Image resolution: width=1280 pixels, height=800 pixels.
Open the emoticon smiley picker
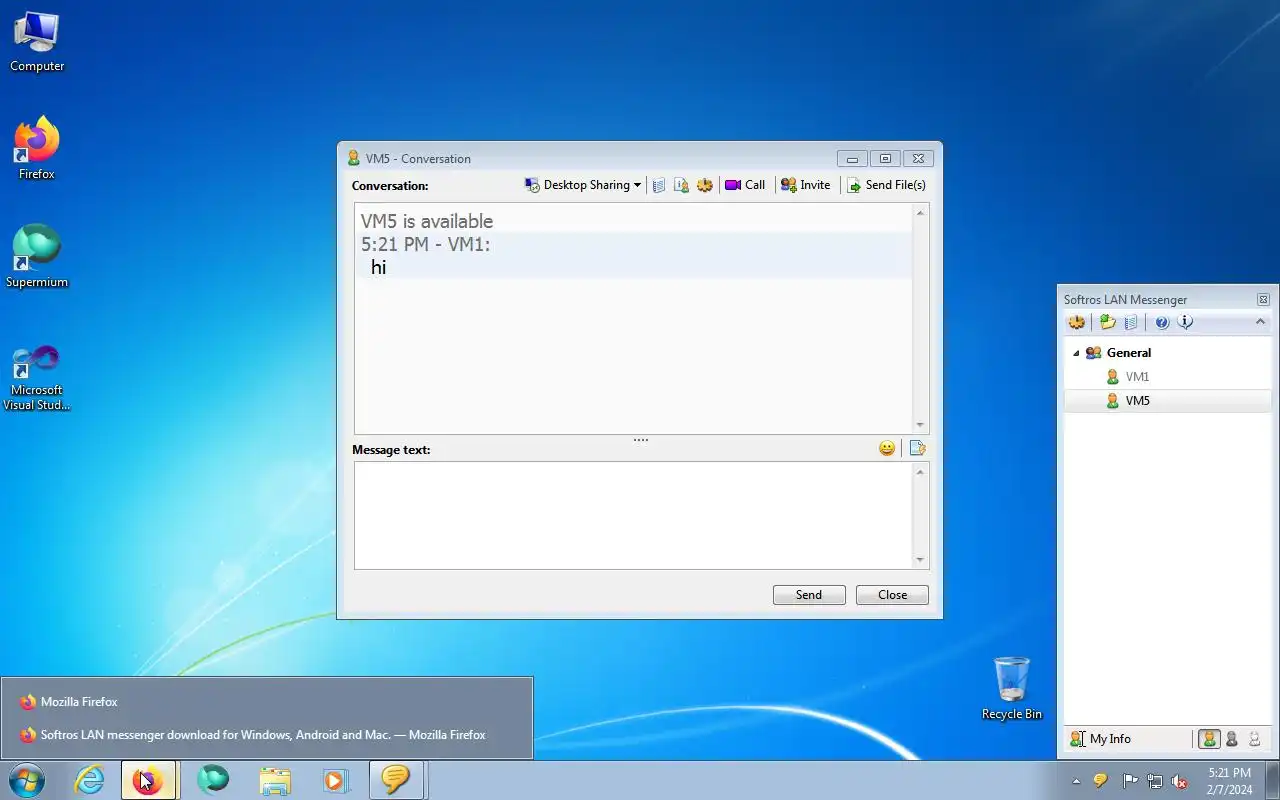[887, 448]
